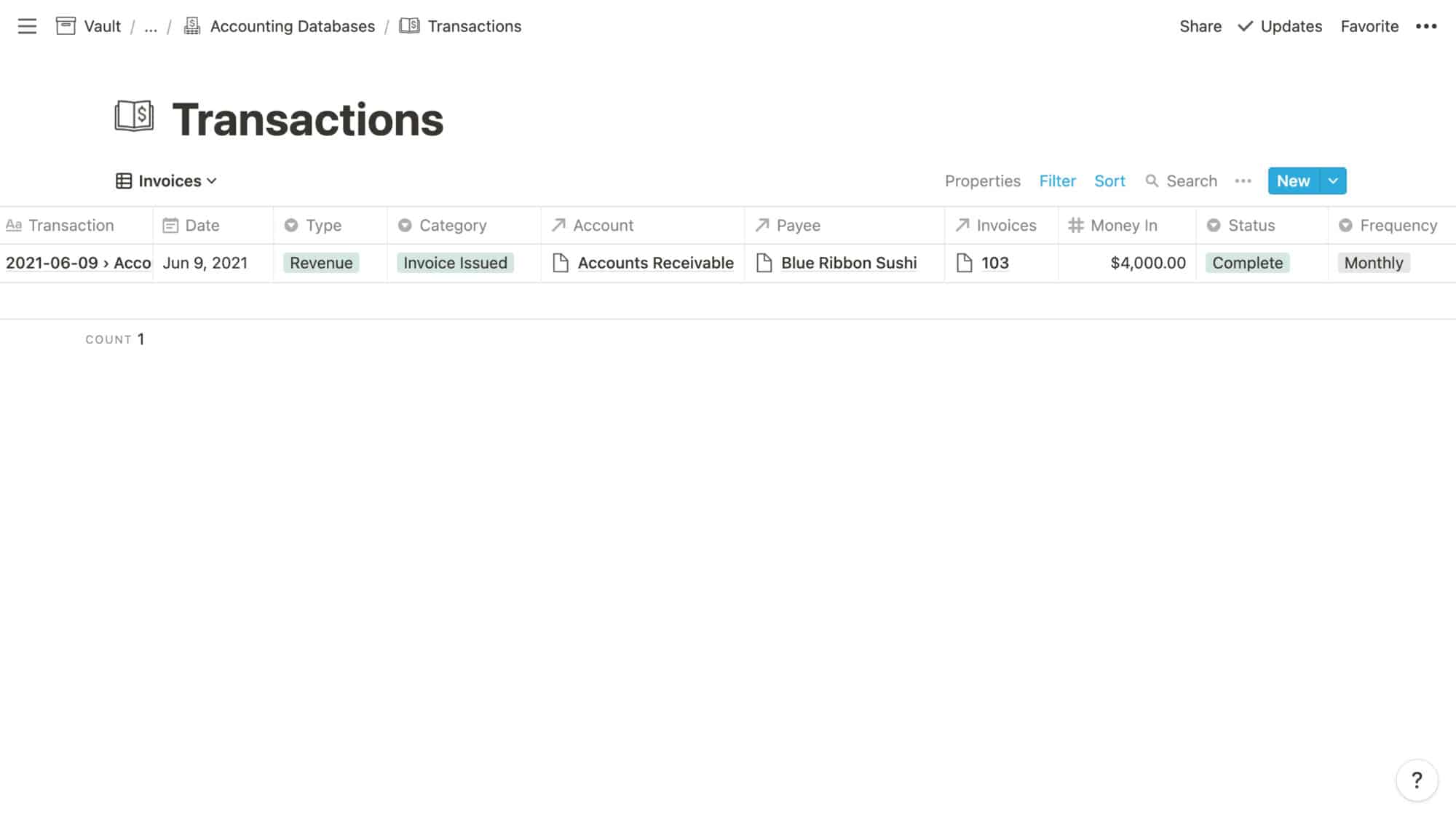Click the Accounting Databases icon in breadcrumb
The width and height of the screenshot is (1456, 819).
(191, 25)
